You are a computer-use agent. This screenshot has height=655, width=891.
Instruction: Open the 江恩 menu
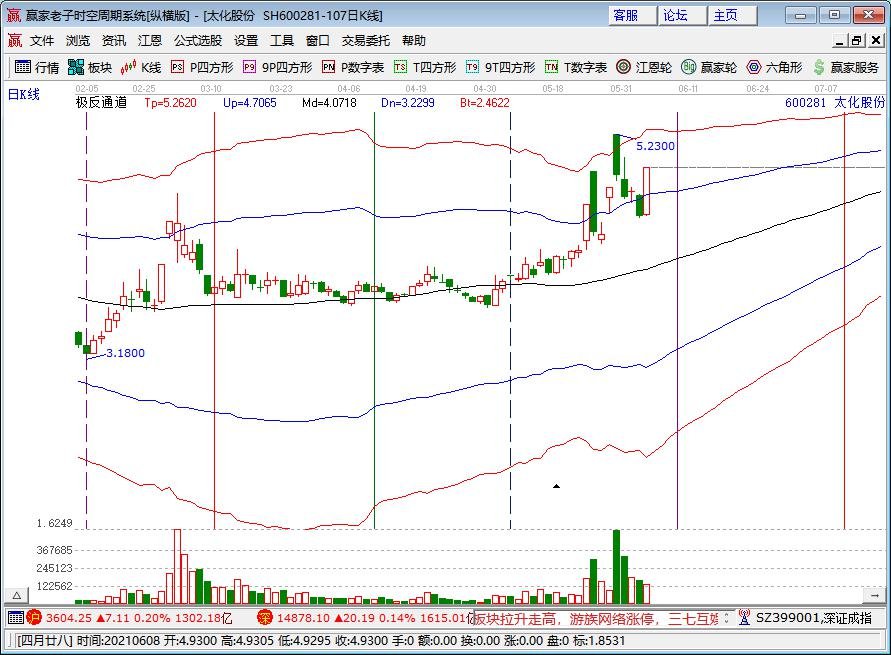pos(150,40)
